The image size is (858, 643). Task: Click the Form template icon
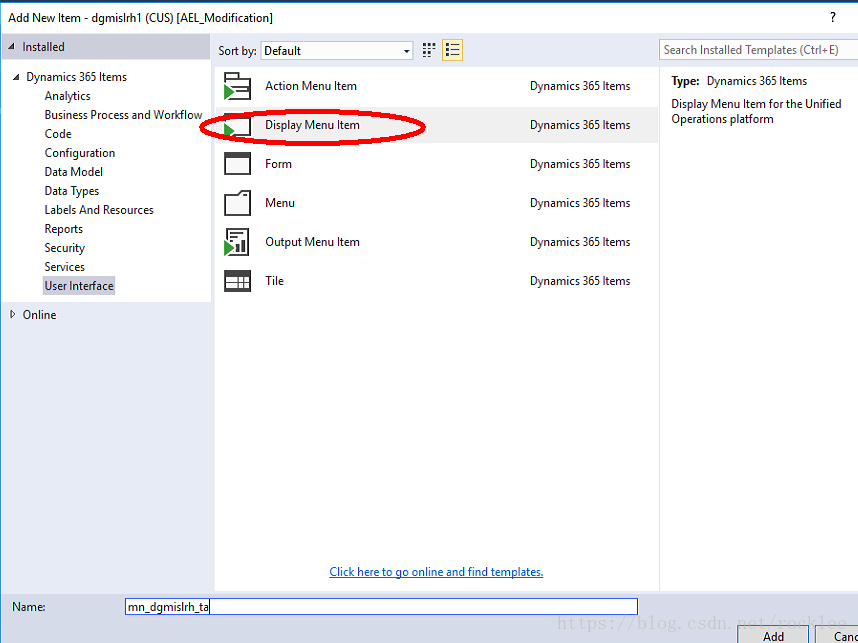[237, 164]
